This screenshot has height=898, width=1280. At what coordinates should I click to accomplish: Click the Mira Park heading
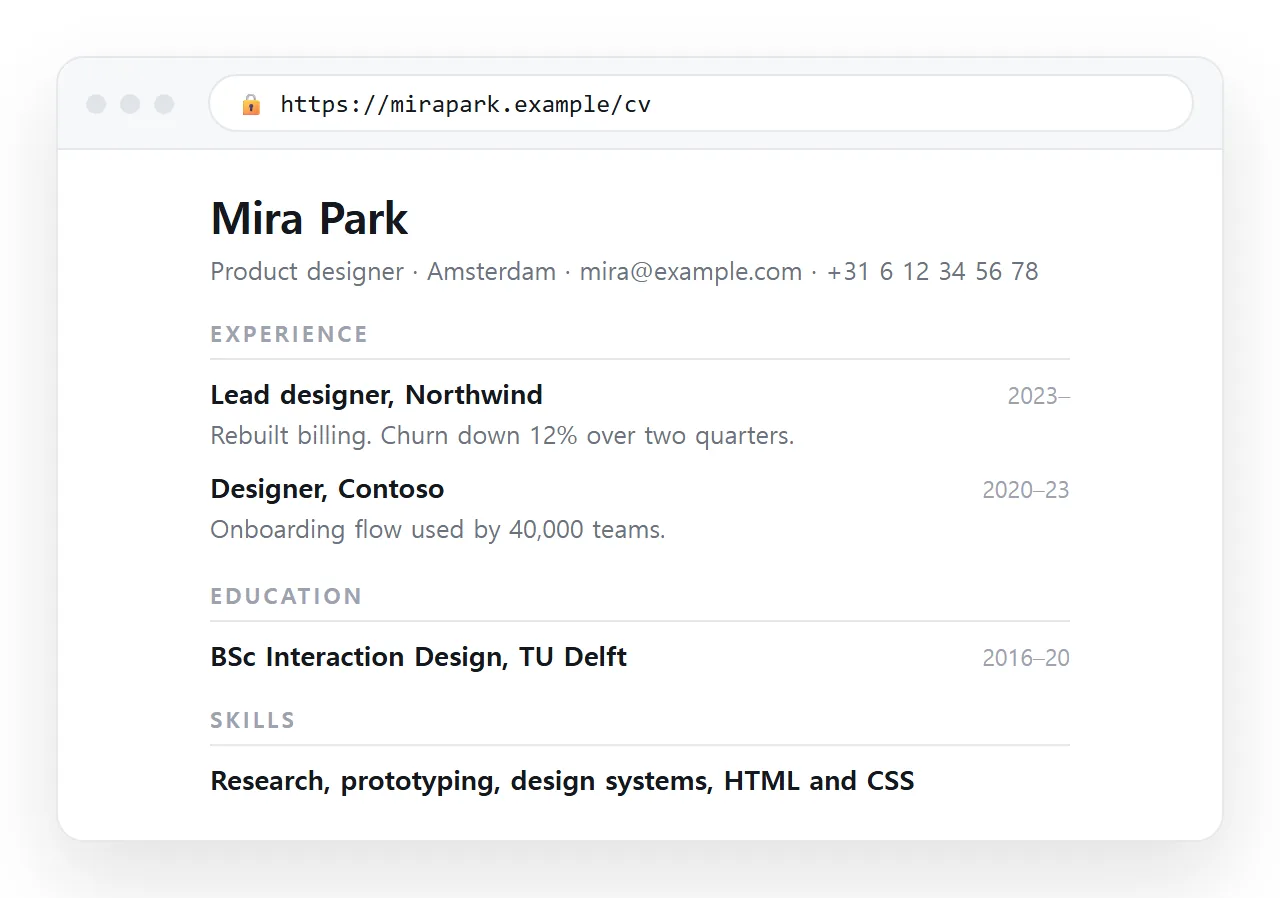309,218
